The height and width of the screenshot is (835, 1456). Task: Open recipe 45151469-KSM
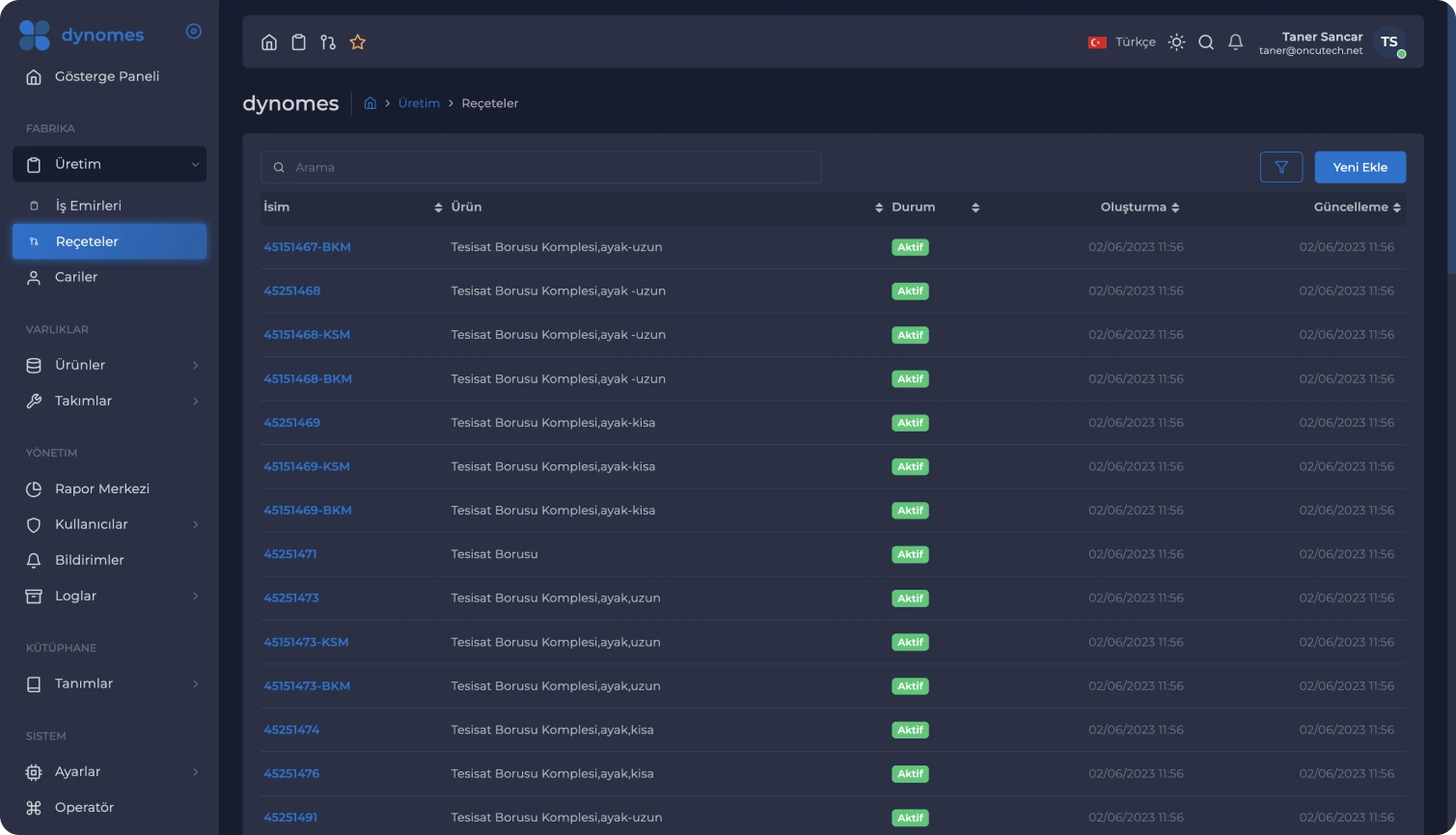(307, 466)
